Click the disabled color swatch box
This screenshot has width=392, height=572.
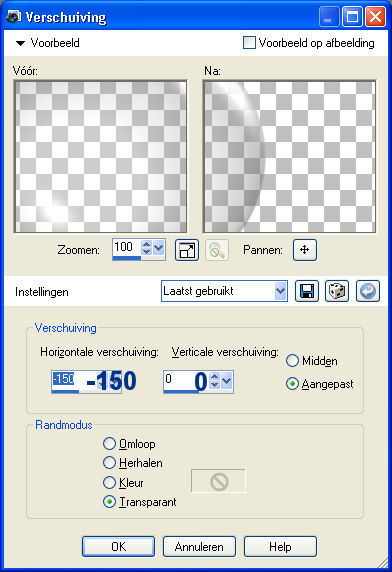coord(218,481)
